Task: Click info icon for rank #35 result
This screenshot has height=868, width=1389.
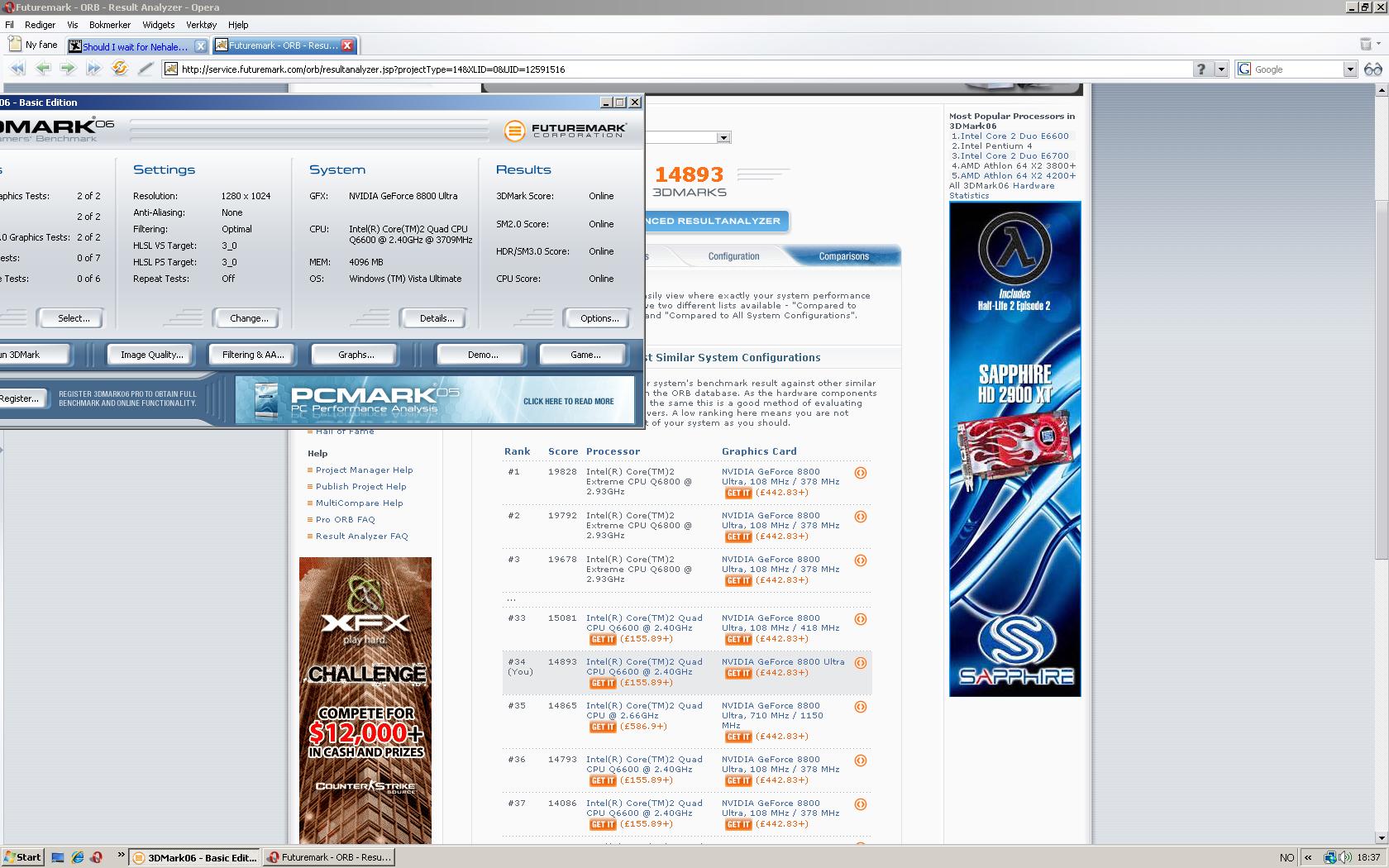Action: 861,707
